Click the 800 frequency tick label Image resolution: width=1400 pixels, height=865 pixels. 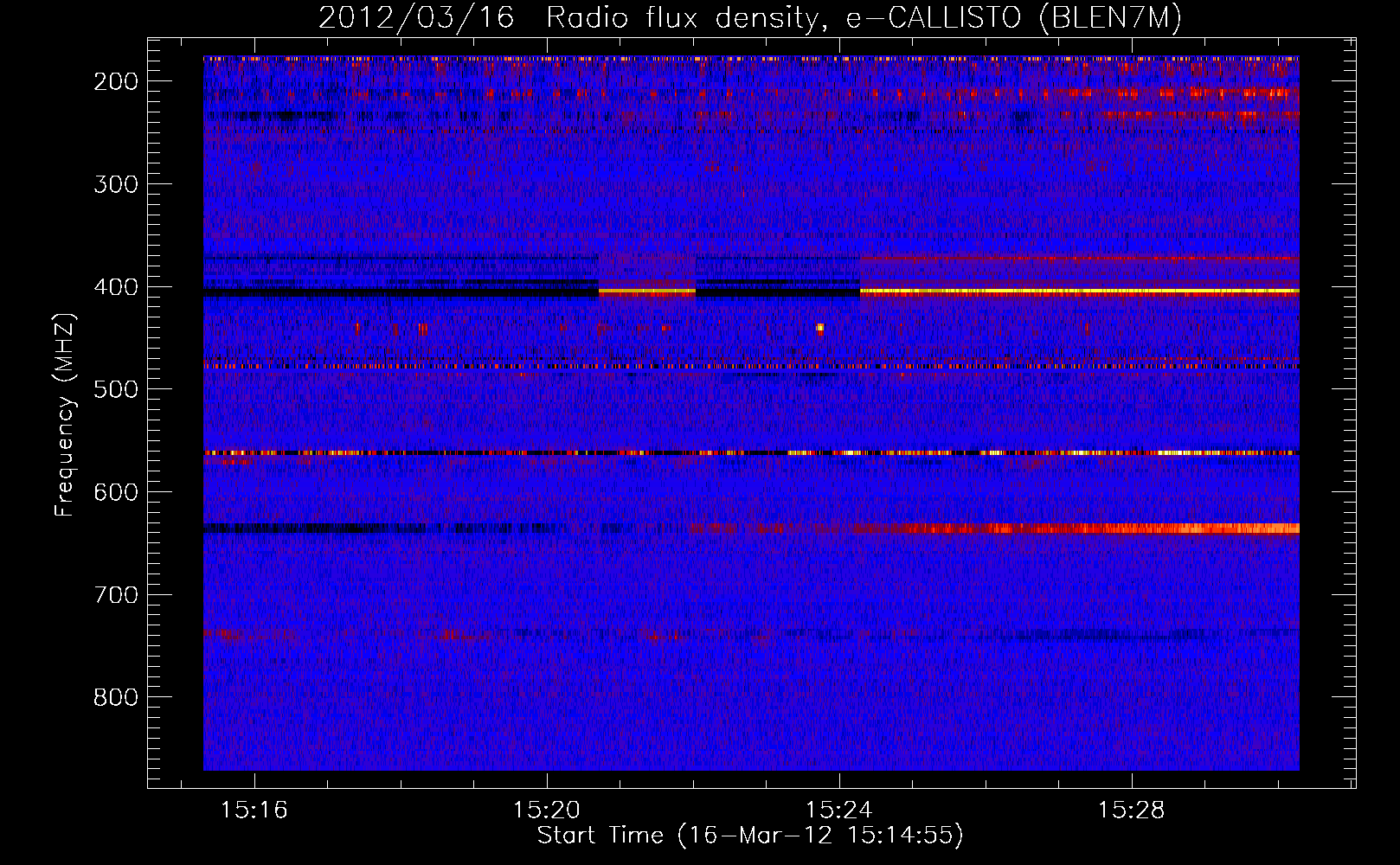116,697
